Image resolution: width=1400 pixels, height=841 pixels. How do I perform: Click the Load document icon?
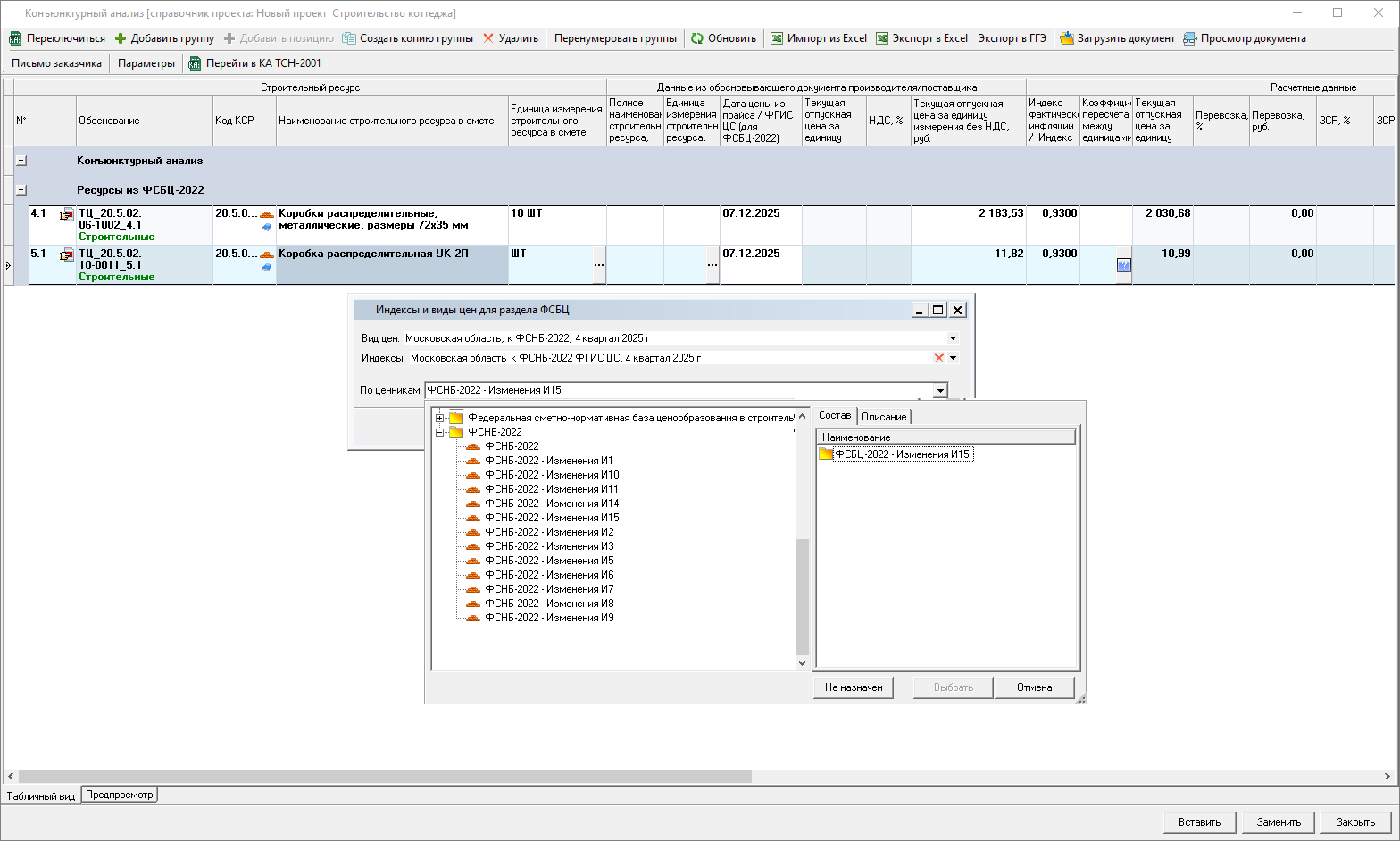tap(1066, 38)
